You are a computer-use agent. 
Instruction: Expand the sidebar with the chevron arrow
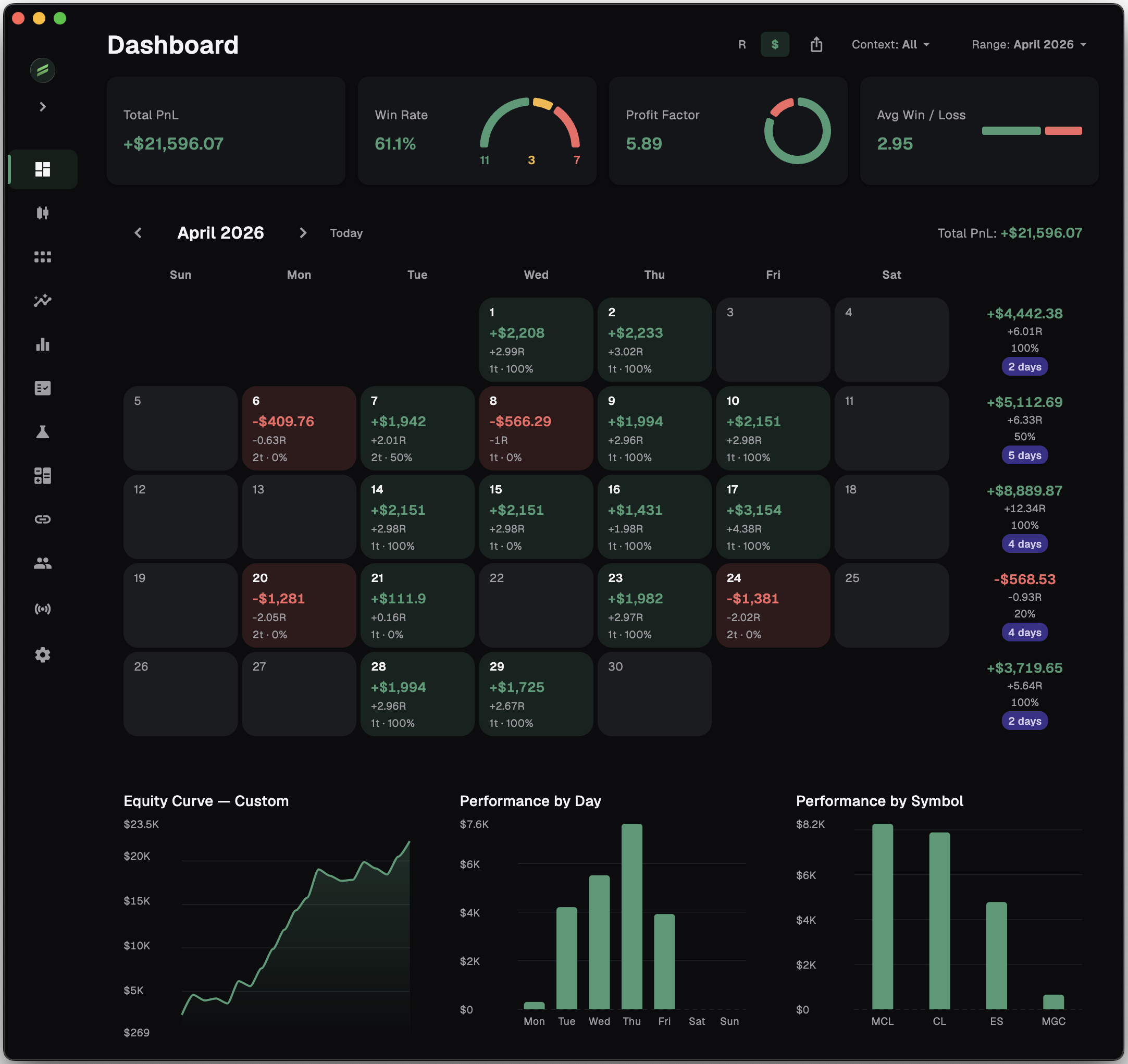point(43,107)
